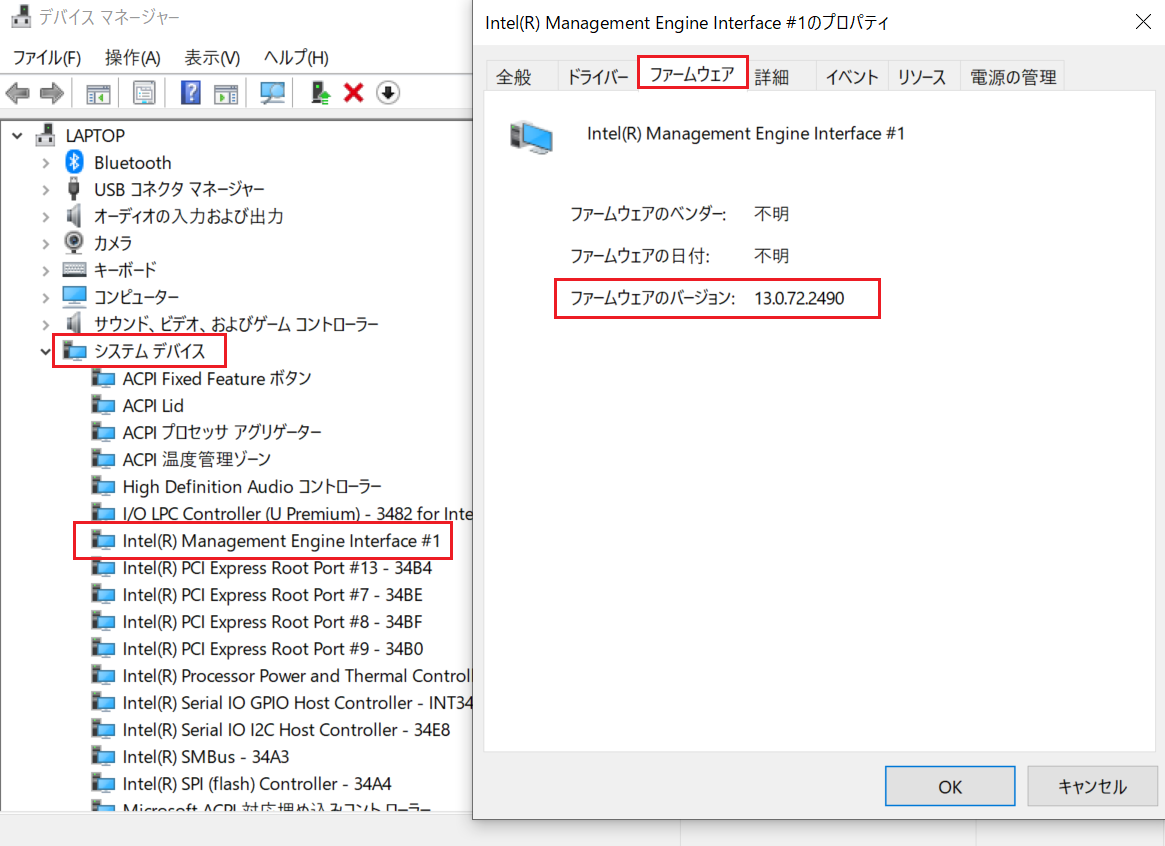Select Intel(R) Processor Power and Thermal Control

pyautogui.click(x=297, y=675)
